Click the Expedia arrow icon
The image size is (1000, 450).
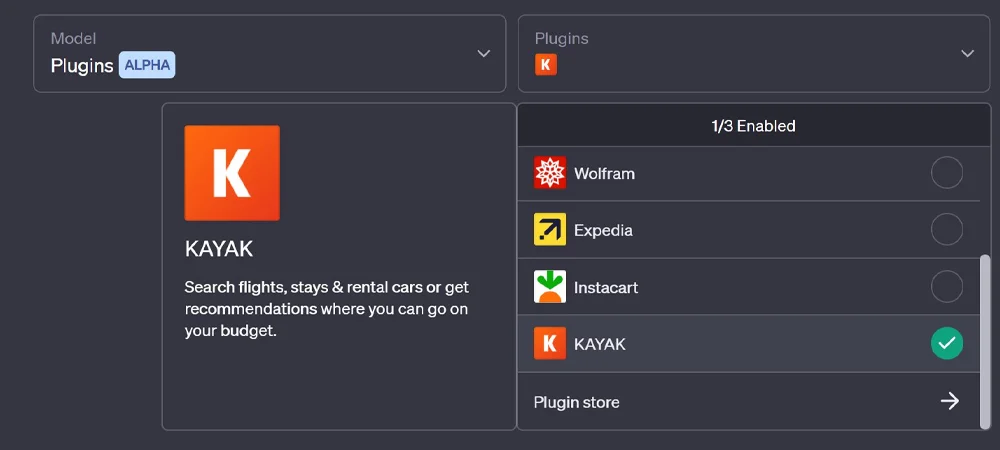pos(550,229)
